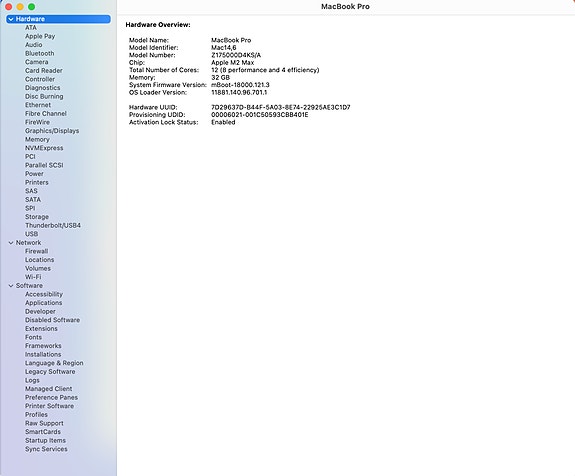Show the Storage information
575x476 pixels.
point(37,217)
